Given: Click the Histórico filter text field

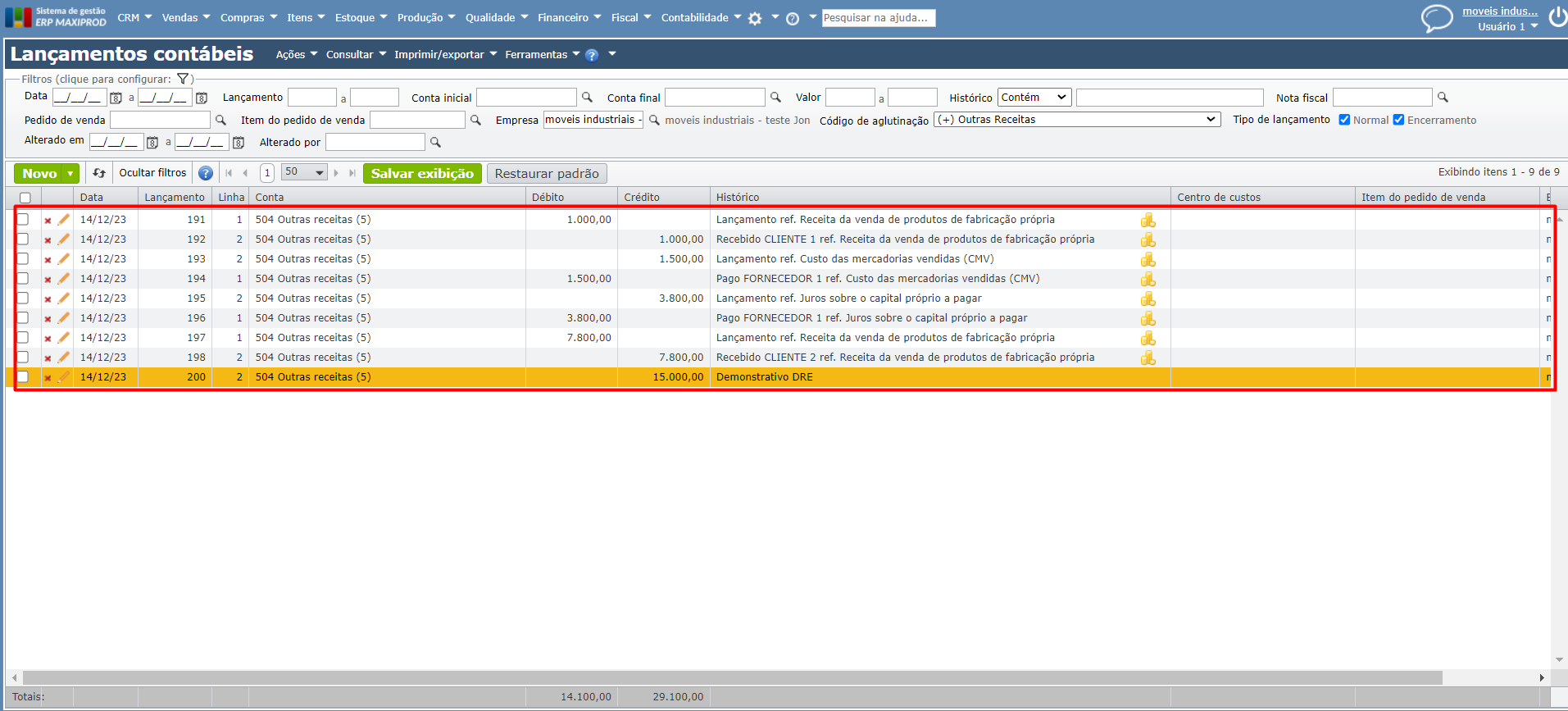Looking at the screenshot, I should click(x=1170, y=98).
